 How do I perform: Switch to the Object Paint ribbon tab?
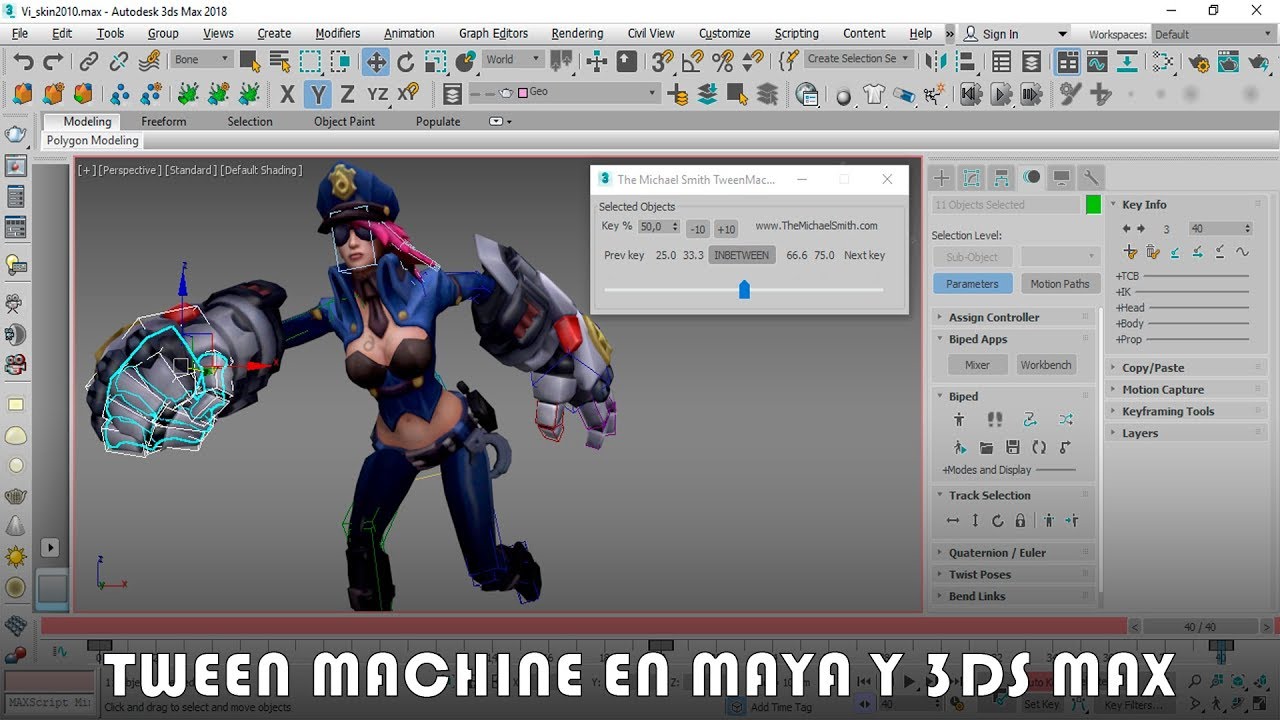[344, 121]
